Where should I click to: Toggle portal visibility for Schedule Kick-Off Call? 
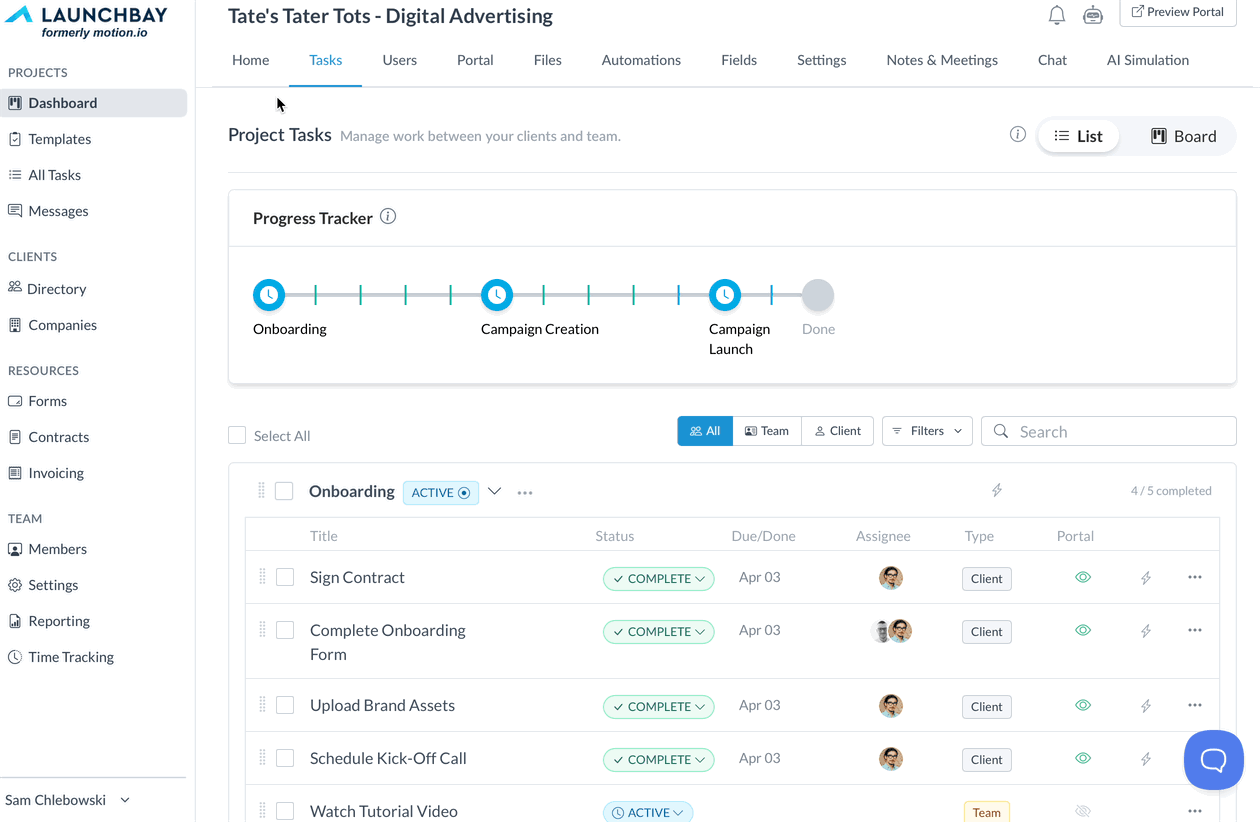(1083, 758)
